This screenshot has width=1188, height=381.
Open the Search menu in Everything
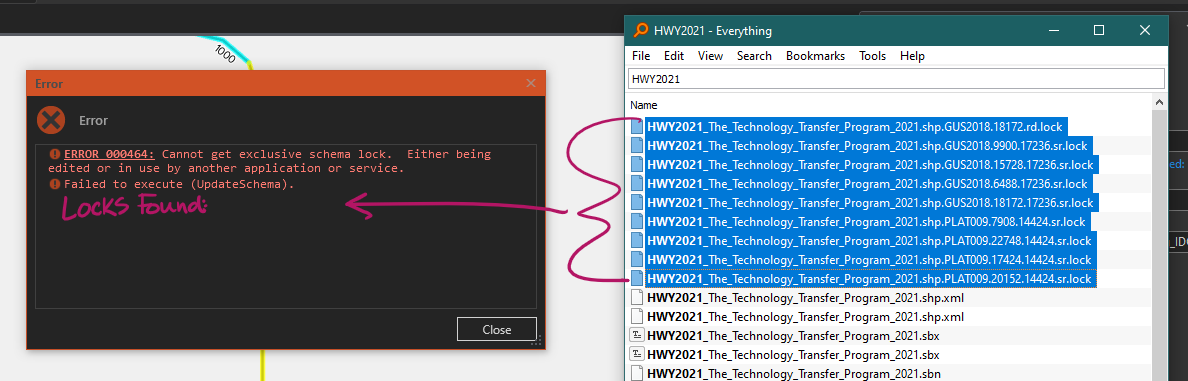(x=754, y=56)
